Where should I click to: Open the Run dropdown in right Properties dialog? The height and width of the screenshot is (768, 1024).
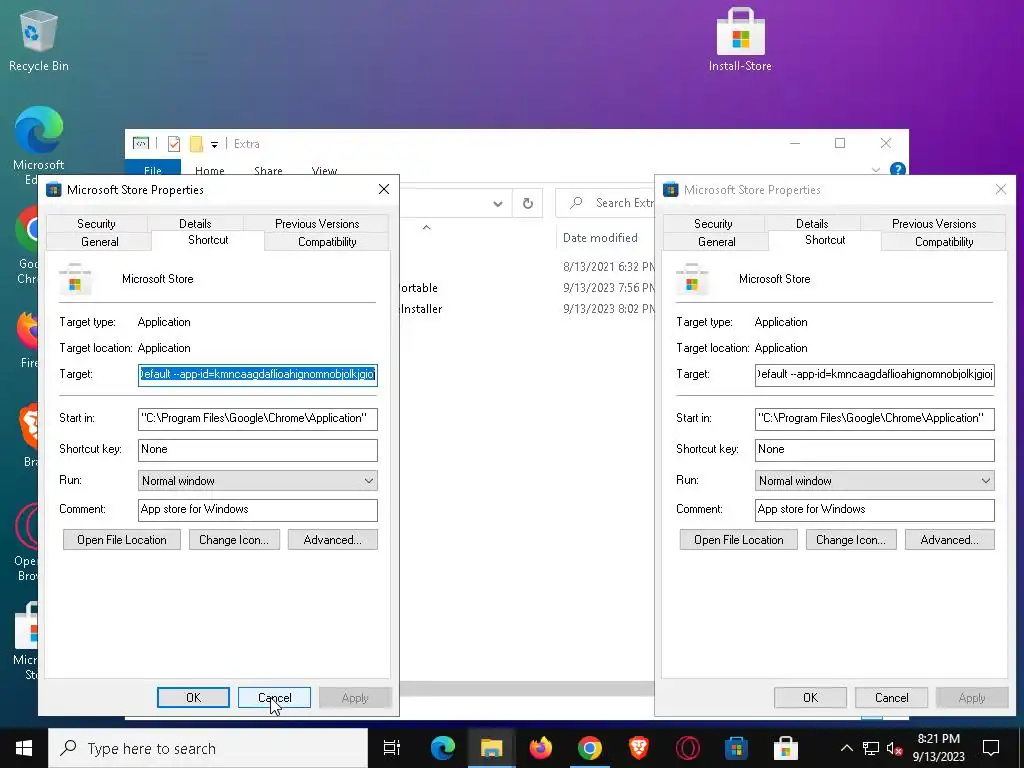point(874,481)
